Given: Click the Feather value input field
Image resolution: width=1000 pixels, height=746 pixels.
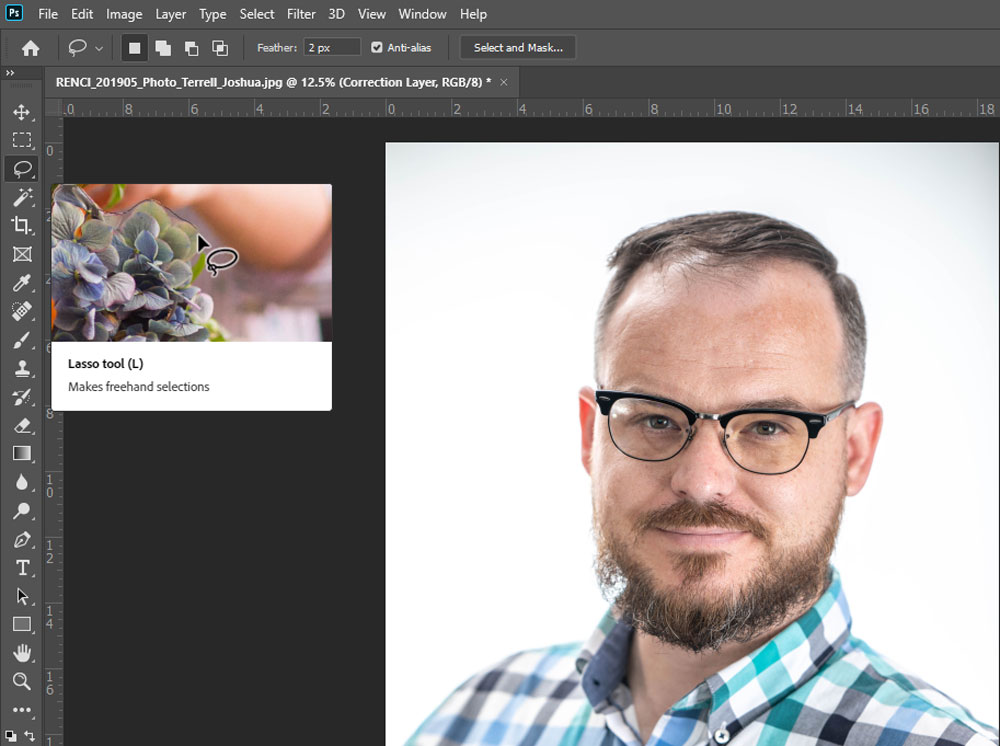Looking at the screenshot, I should (x=332, y=47).
